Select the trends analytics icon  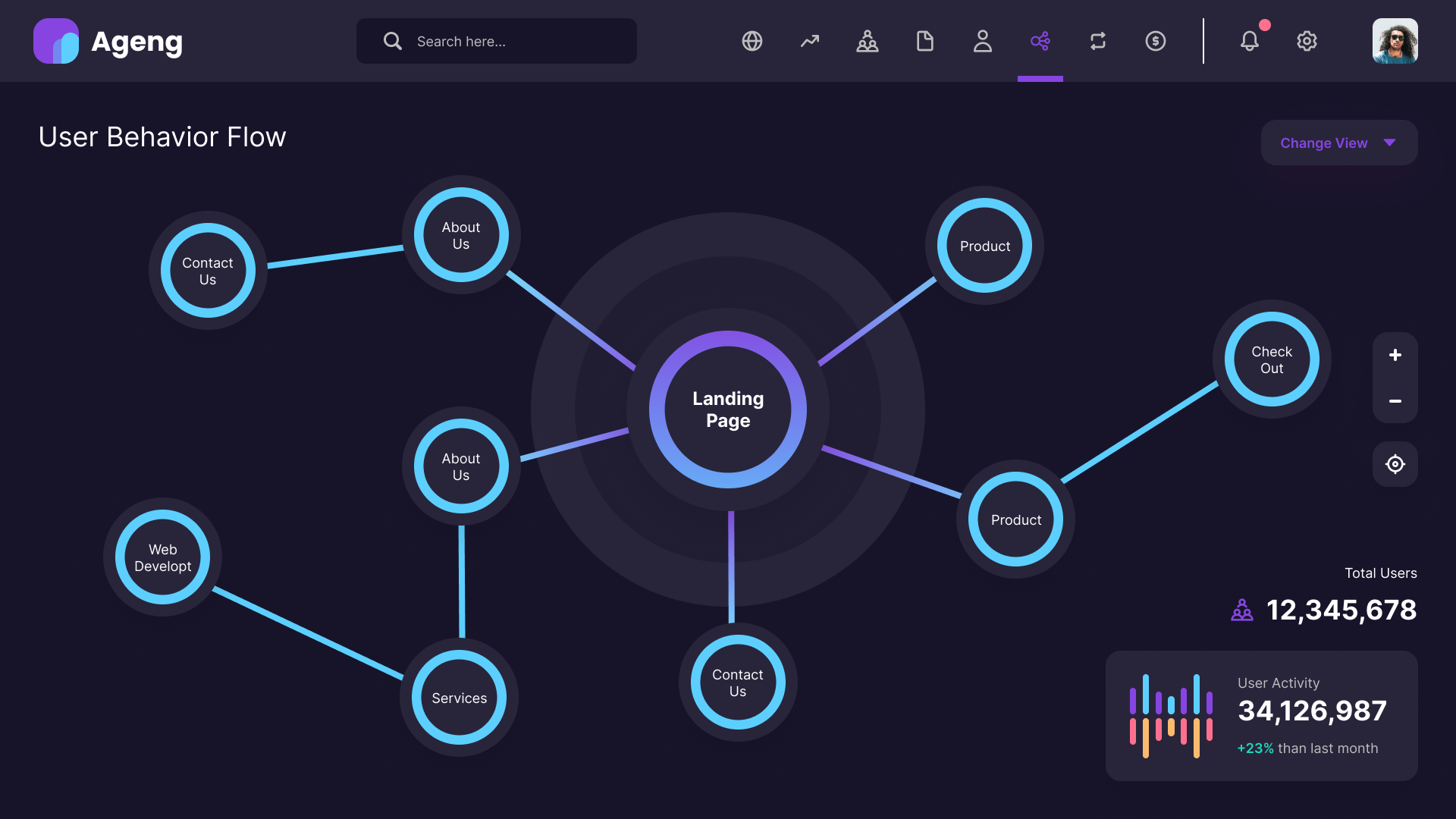pos(810,41)
